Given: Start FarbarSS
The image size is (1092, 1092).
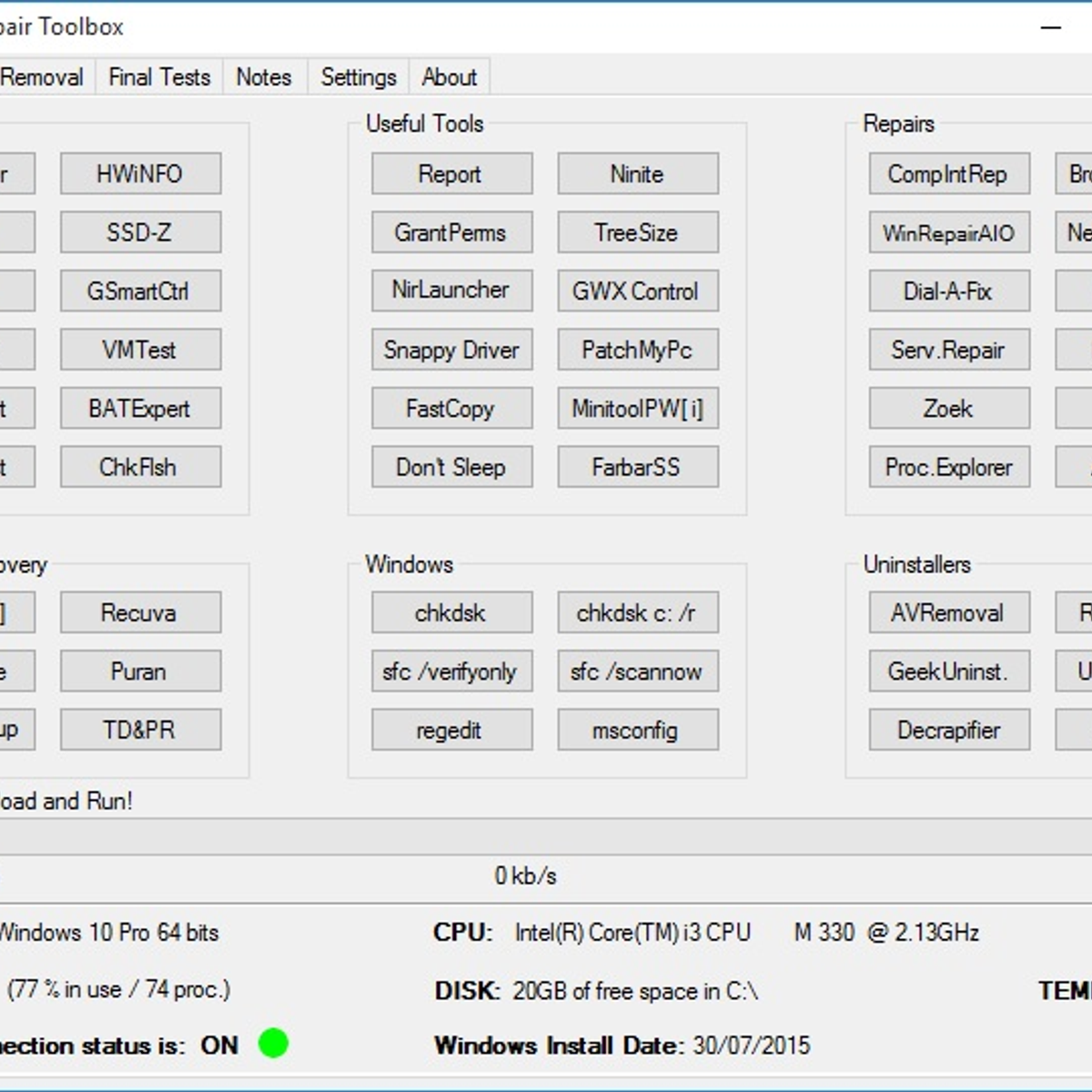Looking at the screenshot, I should coord(638,467).
